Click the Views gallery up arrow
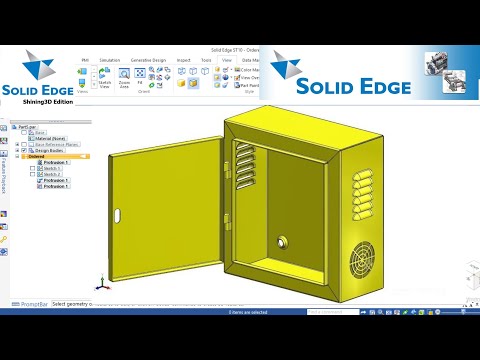Image resolution: width=480 pixels, height=360 pixels. [94, 69]
